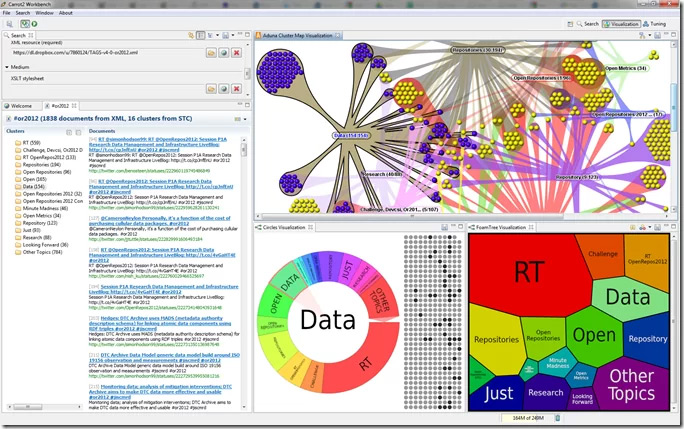Open the Aduna view dropdown arrow
Image resolution: width=684 pixels, height=429 pixels.
click(649, 35)
